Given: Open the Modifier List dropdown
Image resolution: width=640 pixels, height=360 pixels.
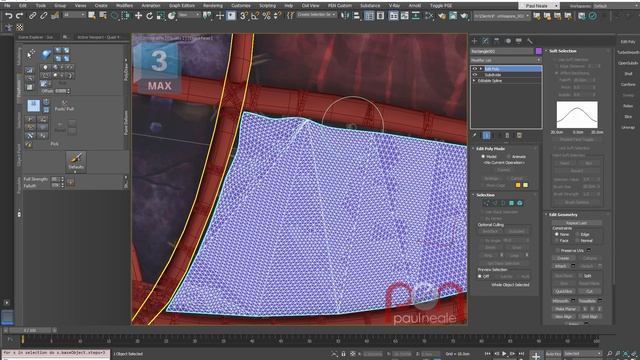Looking at the screenshot, I should coord(506,60).
